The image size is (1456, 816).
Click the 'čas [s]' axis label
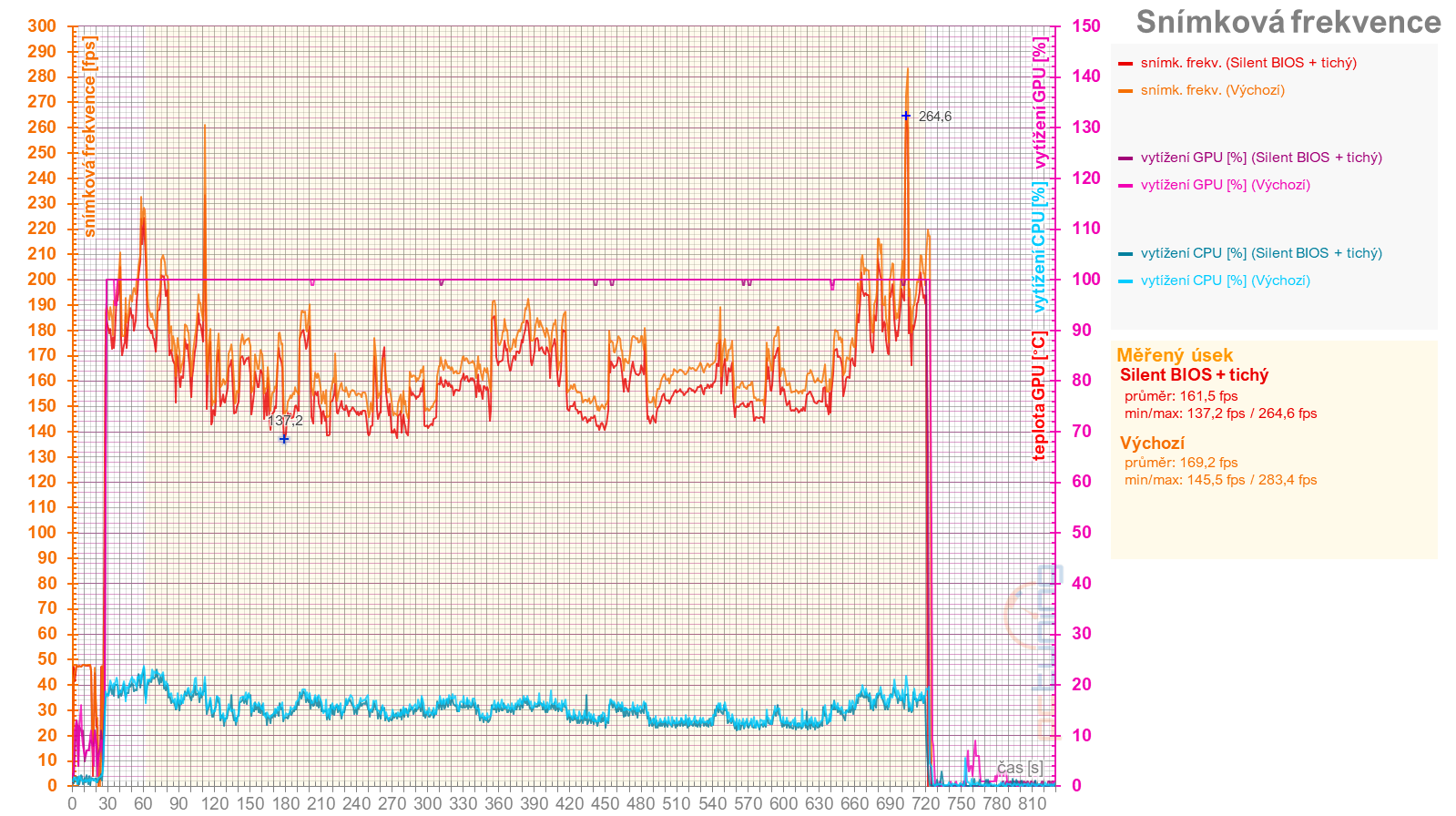click(1019, 768)
